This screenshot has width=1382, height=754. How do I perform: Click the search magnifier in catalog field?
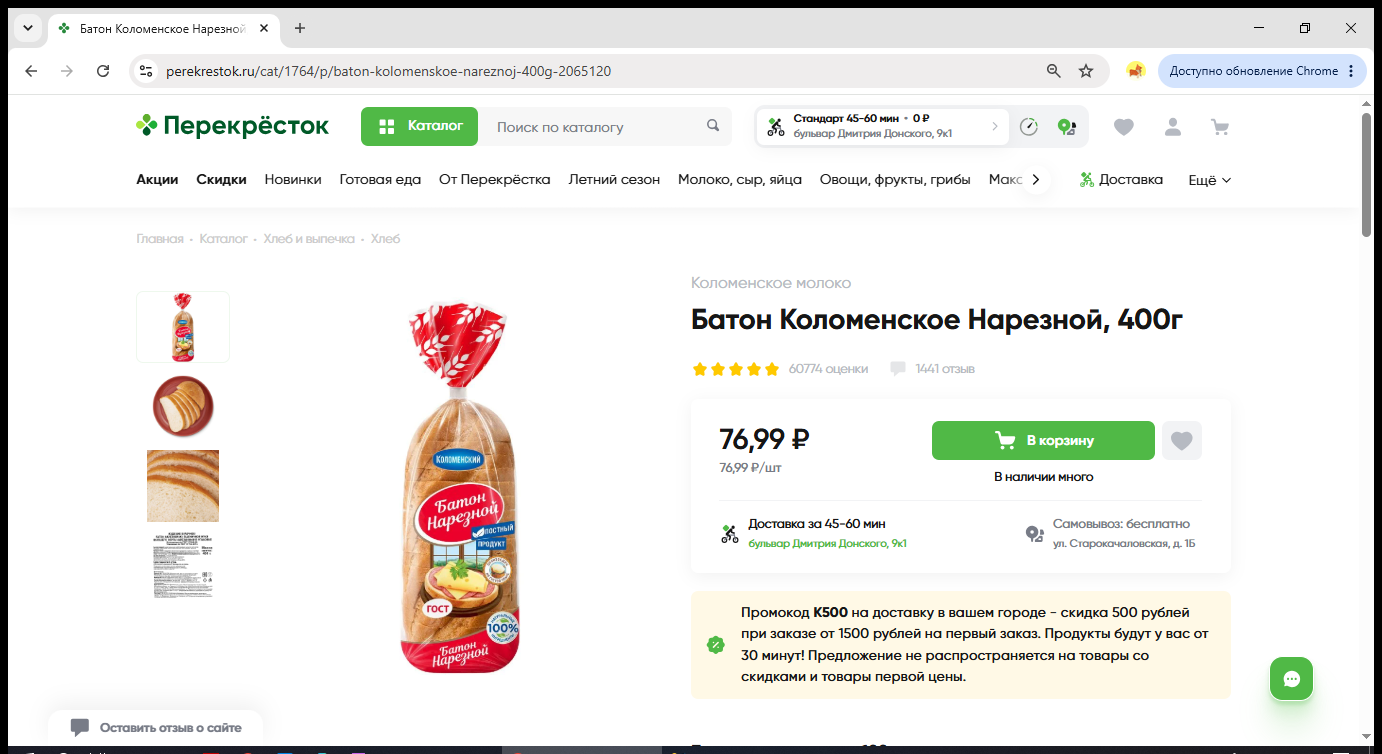(713, 126)
